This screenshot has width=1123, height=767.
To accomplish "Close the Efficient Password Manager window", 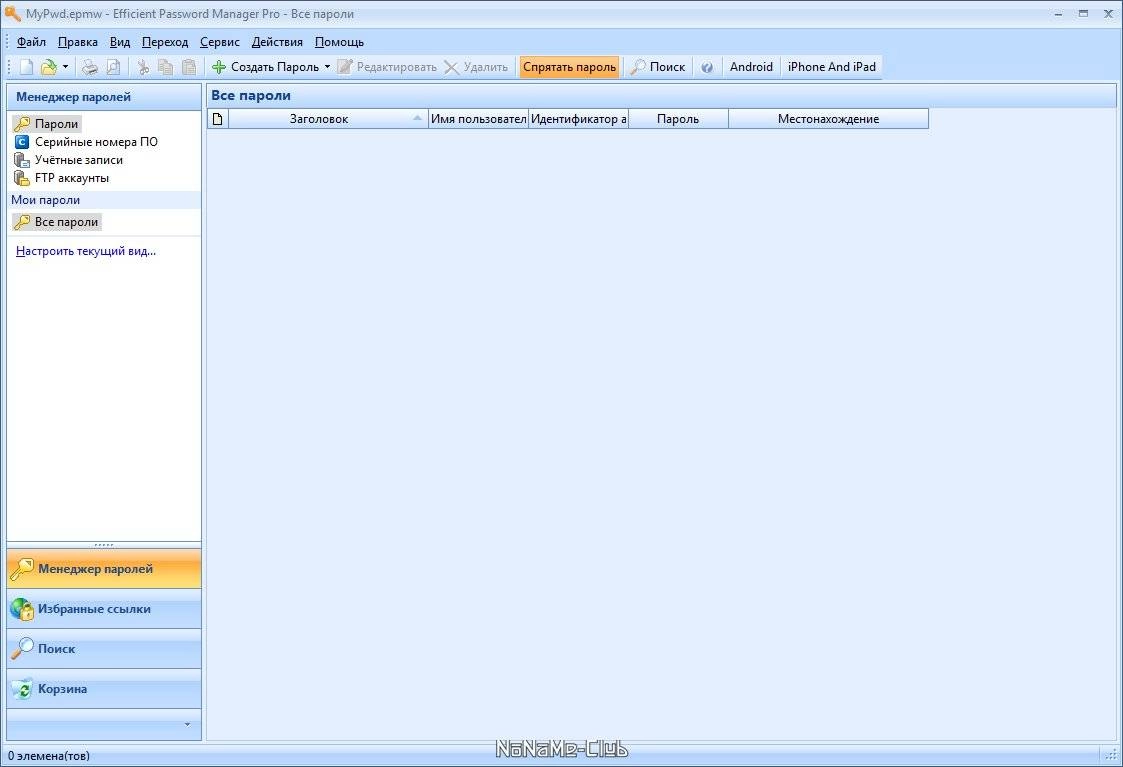I will coord(1108,14).
